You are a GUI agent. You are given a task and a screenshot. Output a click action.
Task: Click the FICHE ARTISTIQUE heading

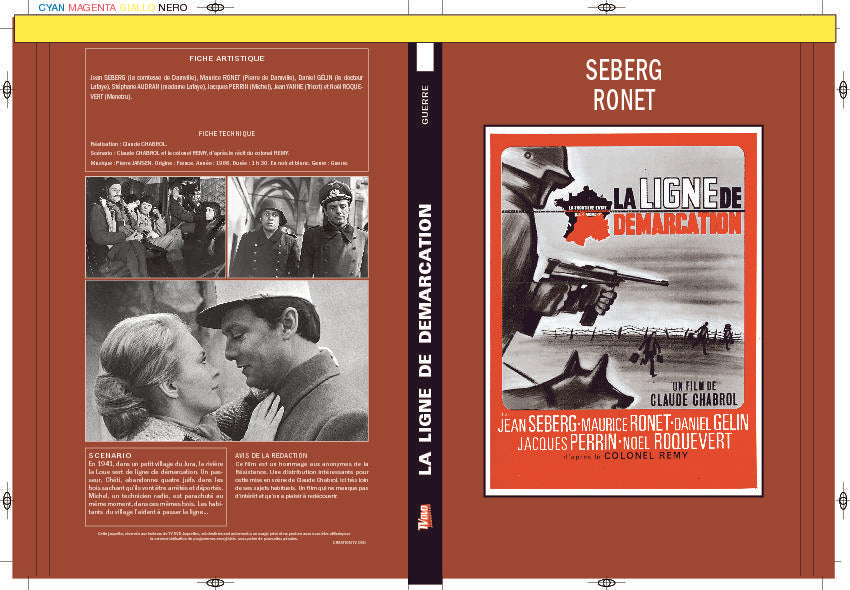pos(227,59)
